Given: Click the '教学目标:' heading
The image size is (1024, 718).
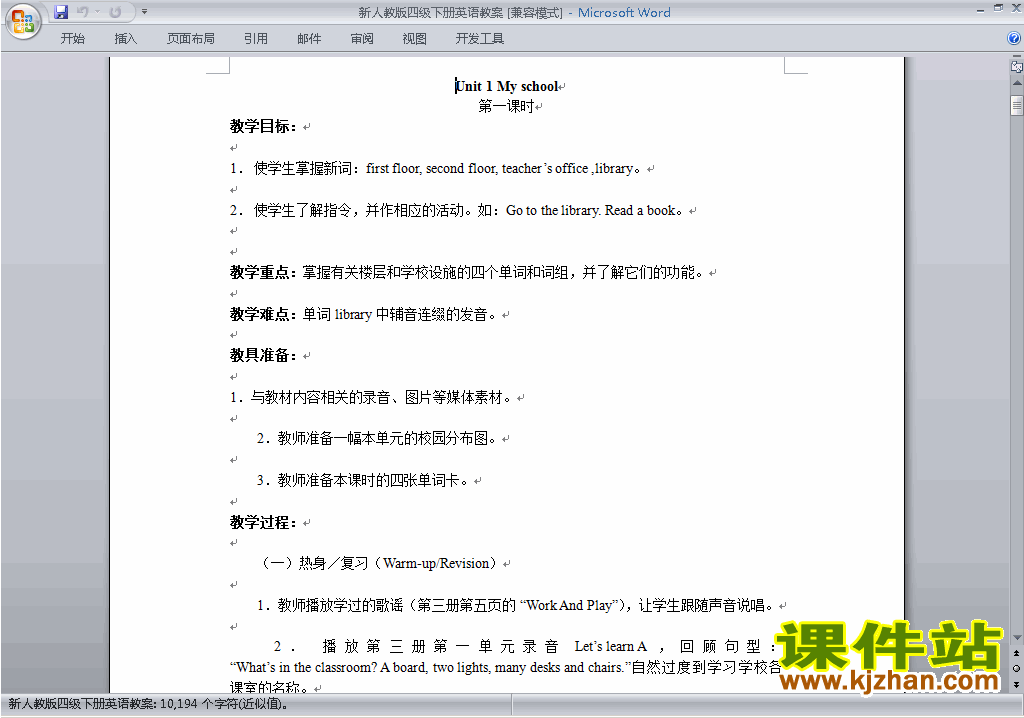Looking at the screenshot, I should pos(263,127).
